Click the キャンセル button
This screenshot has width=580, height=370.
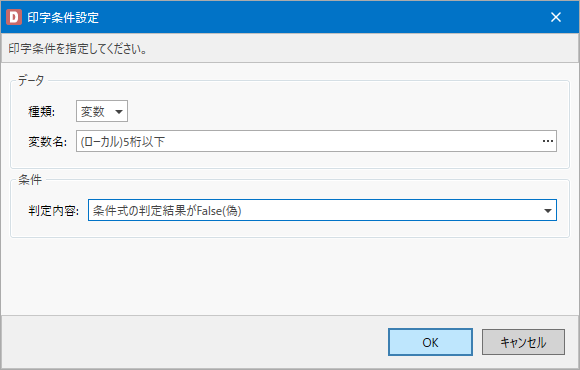523,342
